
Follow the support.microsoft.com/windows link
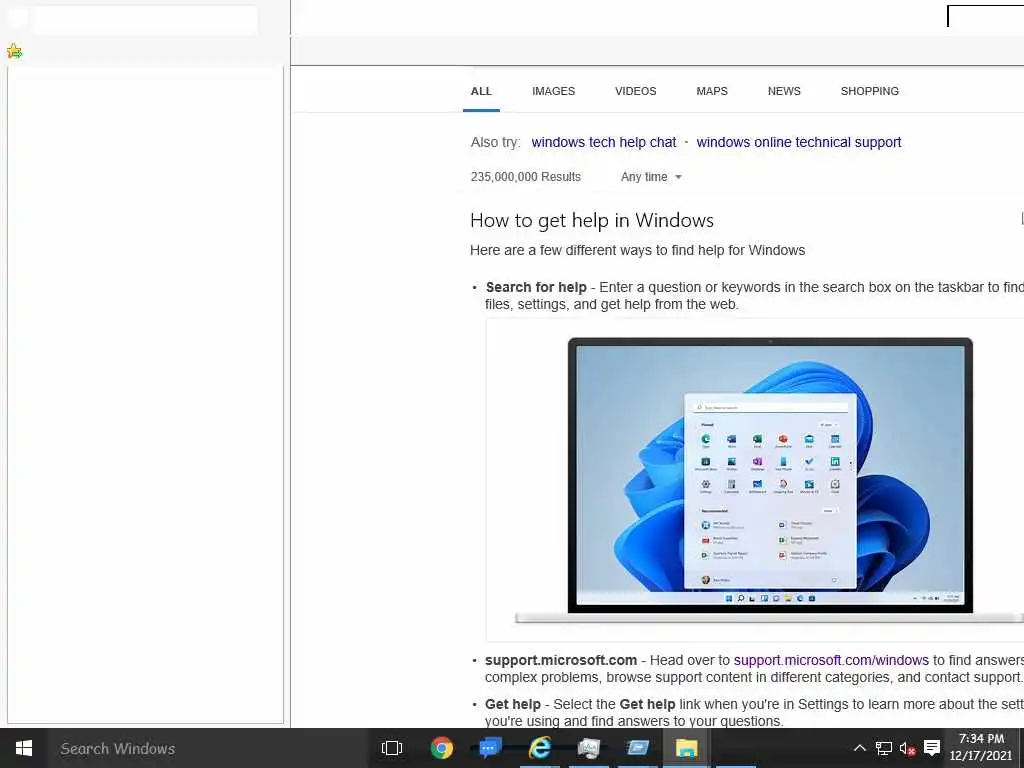coord(831,660)
